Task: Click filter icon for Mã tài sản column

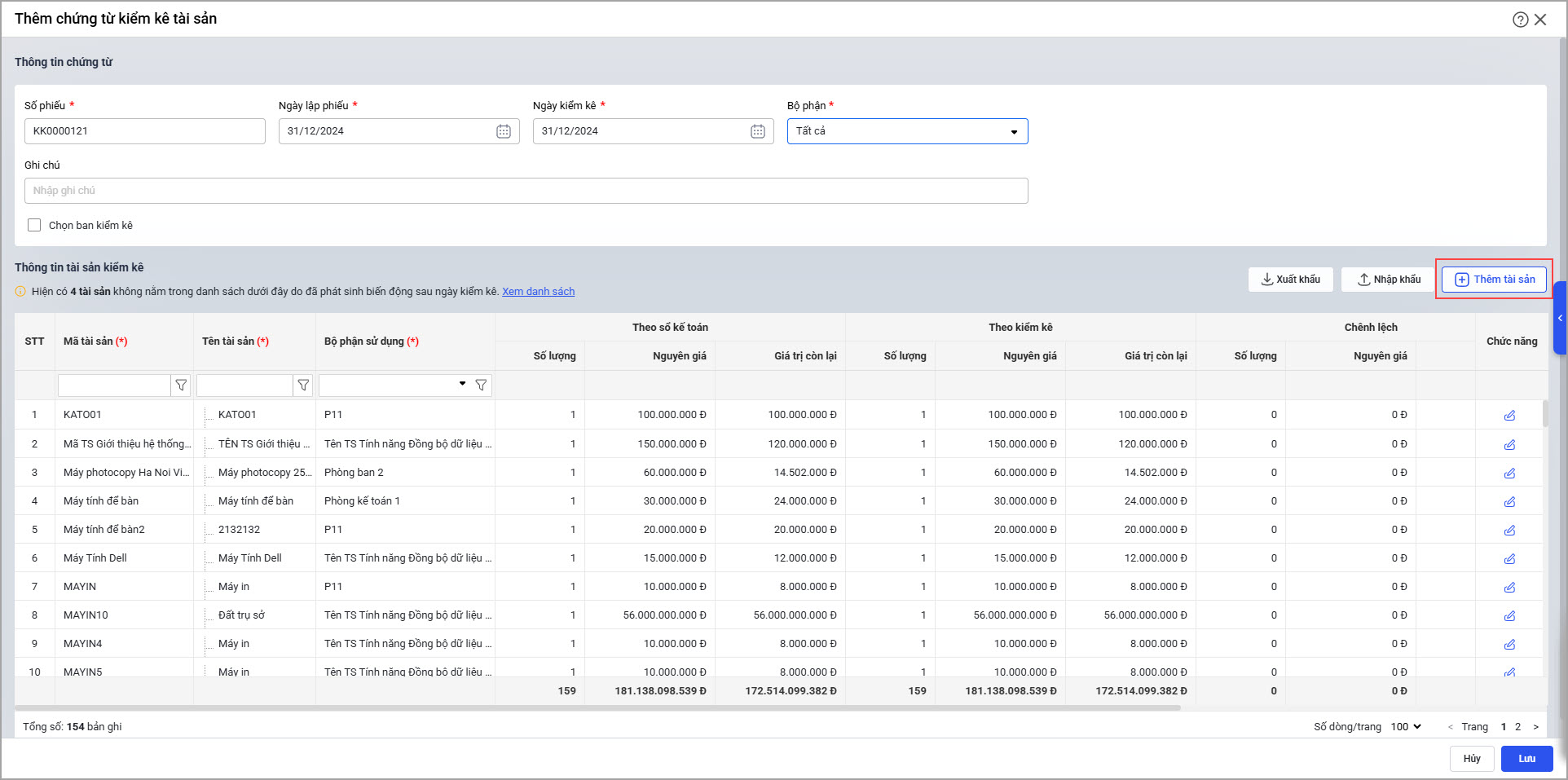Action: 181,386
